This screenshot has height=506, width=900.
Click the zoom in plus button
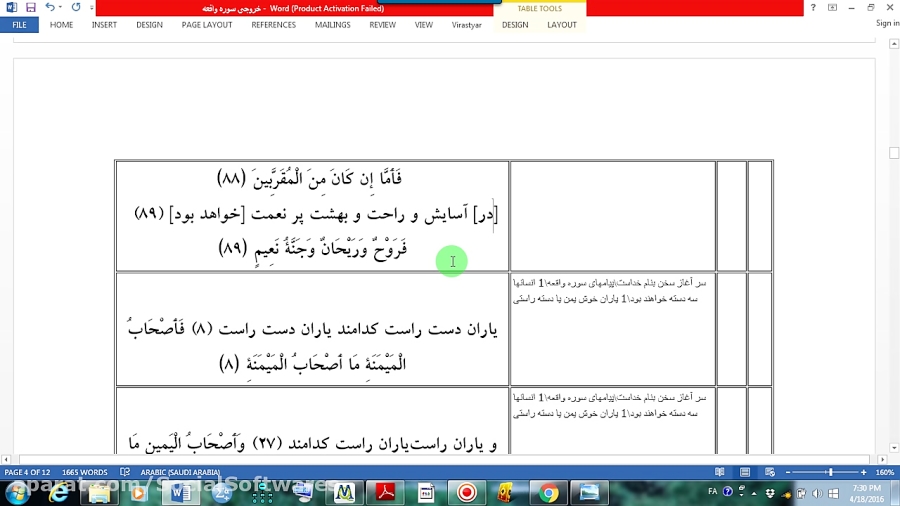[863, 472]
